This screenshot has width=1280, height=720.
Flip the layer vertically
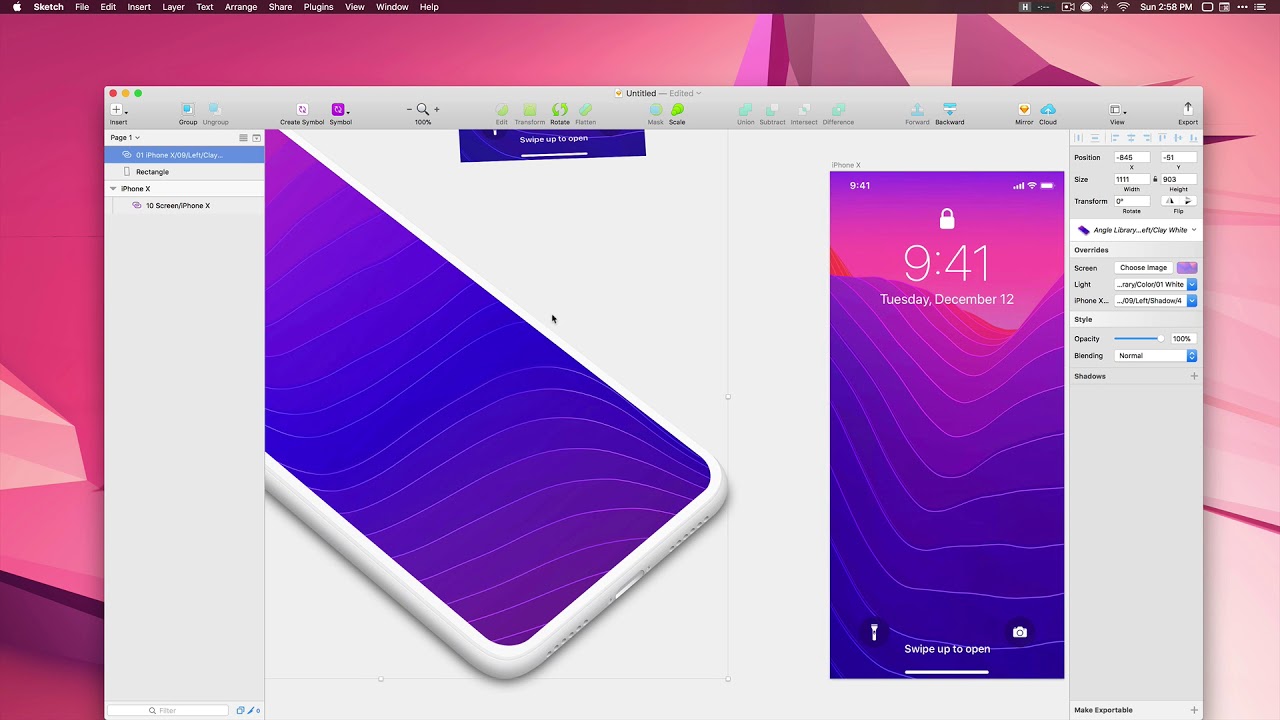pyautogui.click(x=1188, y=201)
